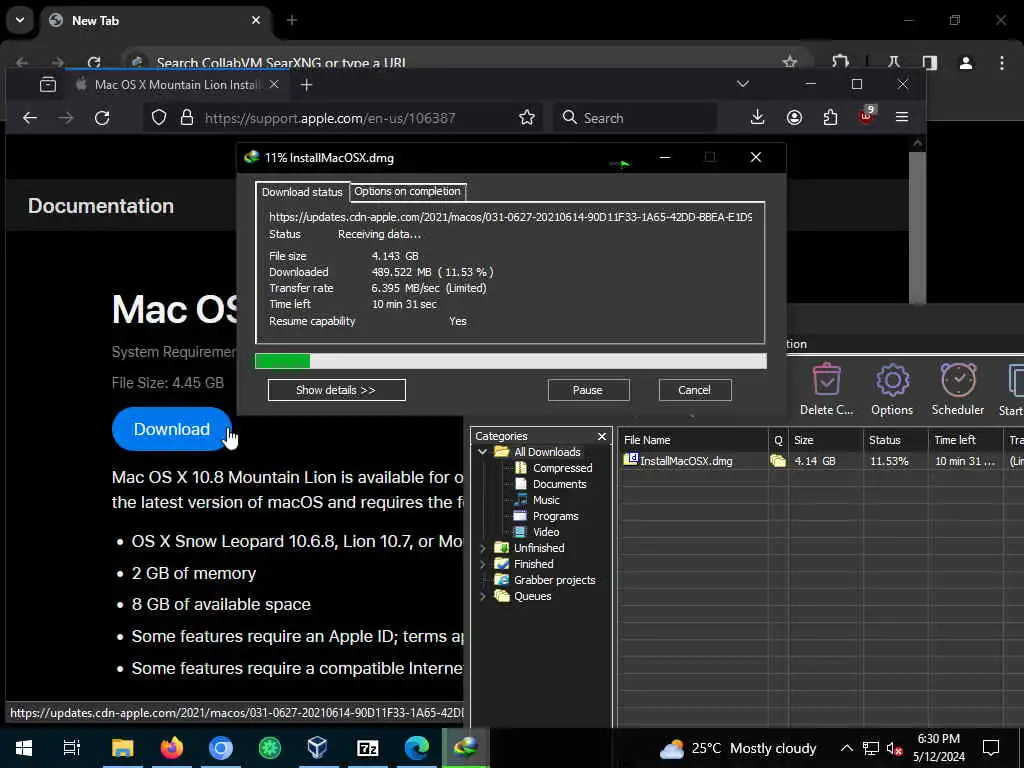Screen dimensions: 1024x768
Task: Click the Firefox page vertical scrollbar
Action: pyautogui.click(x=918, y=229)
